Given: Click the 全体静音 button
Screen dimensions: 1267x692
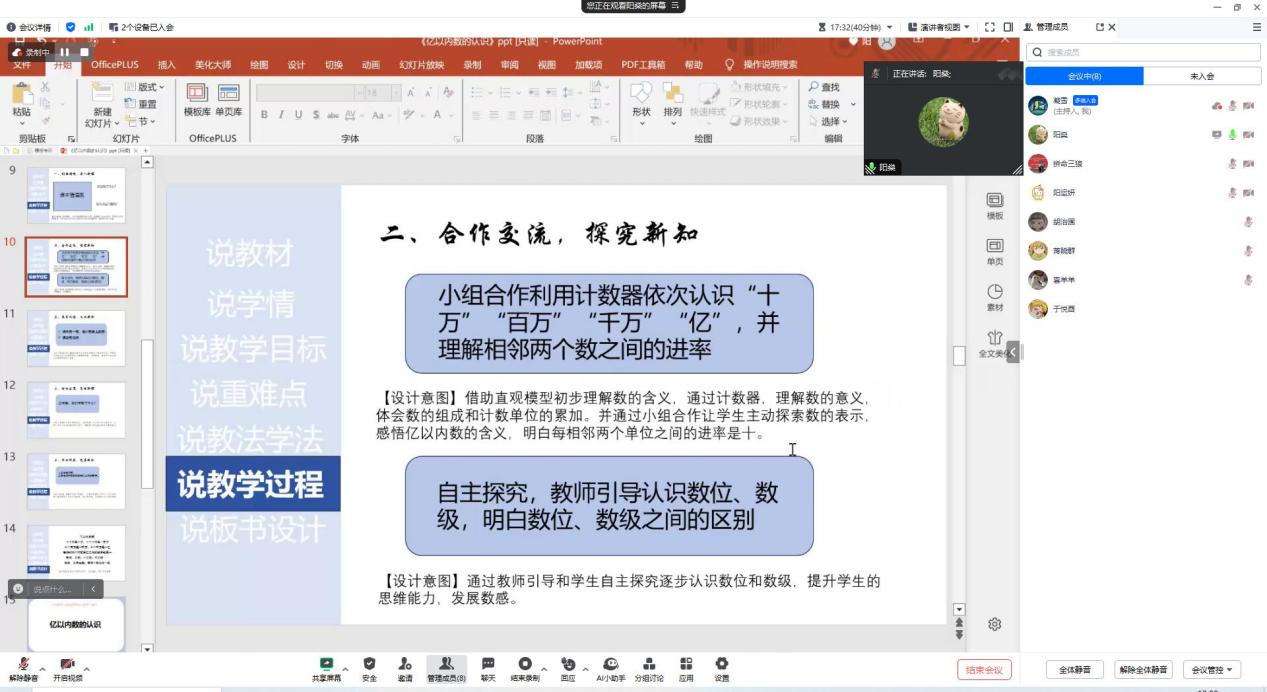Looking at the screenshot, I should click(x=1075, y=670).
